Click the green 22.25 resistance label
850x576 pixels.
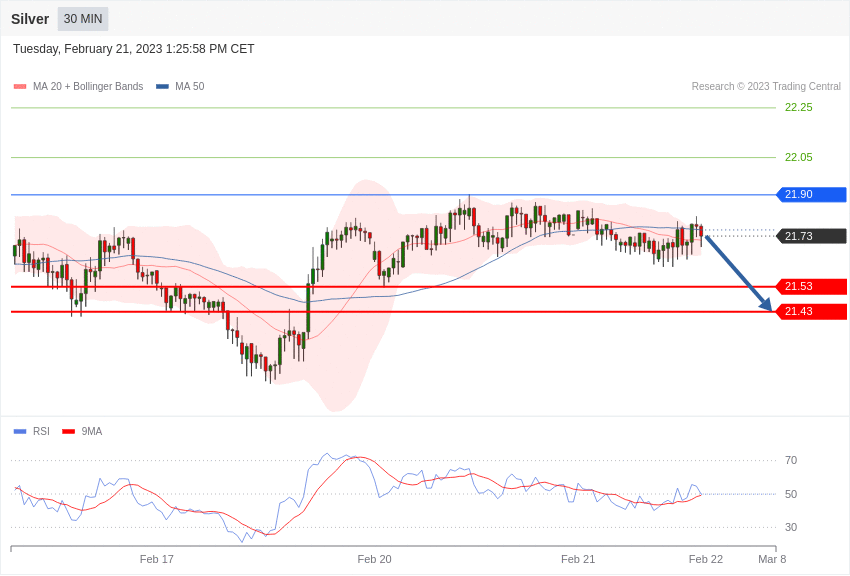pyautogui.click(x=799, y=107)
